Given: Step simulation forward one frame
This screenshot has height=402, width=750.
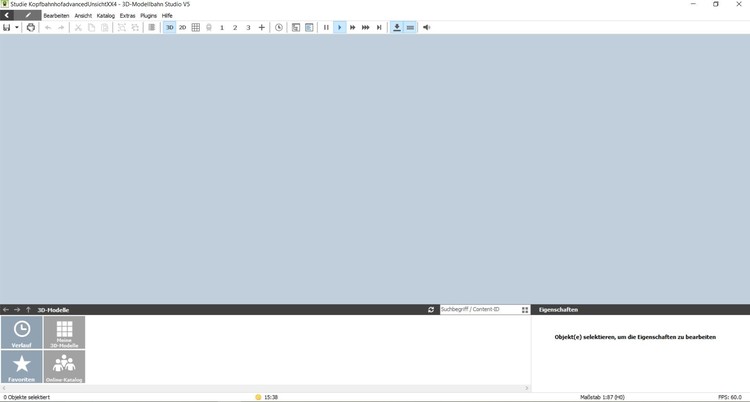Looking at the screenshot, I should tap(379, 28).
